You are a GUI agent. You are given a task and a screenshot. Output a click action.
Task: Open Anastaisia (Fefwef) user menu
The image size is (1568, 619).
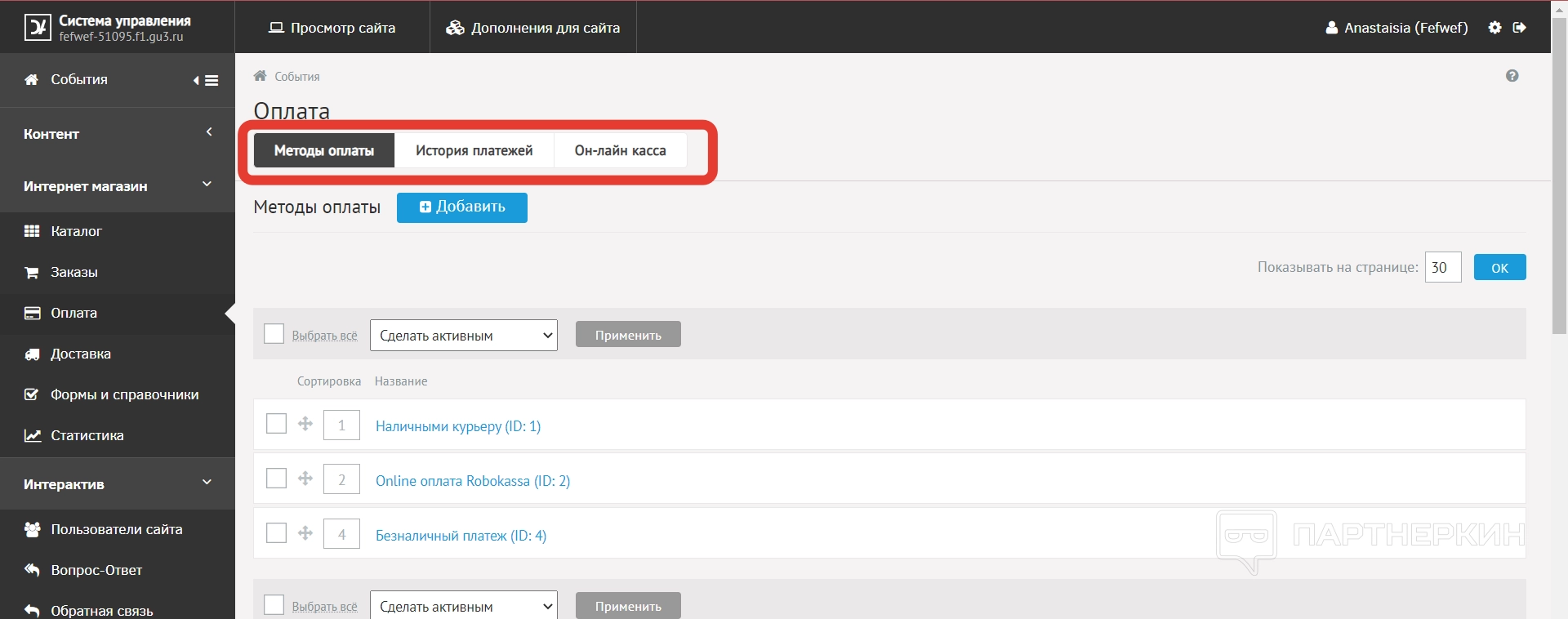(x=1396, y=28)
